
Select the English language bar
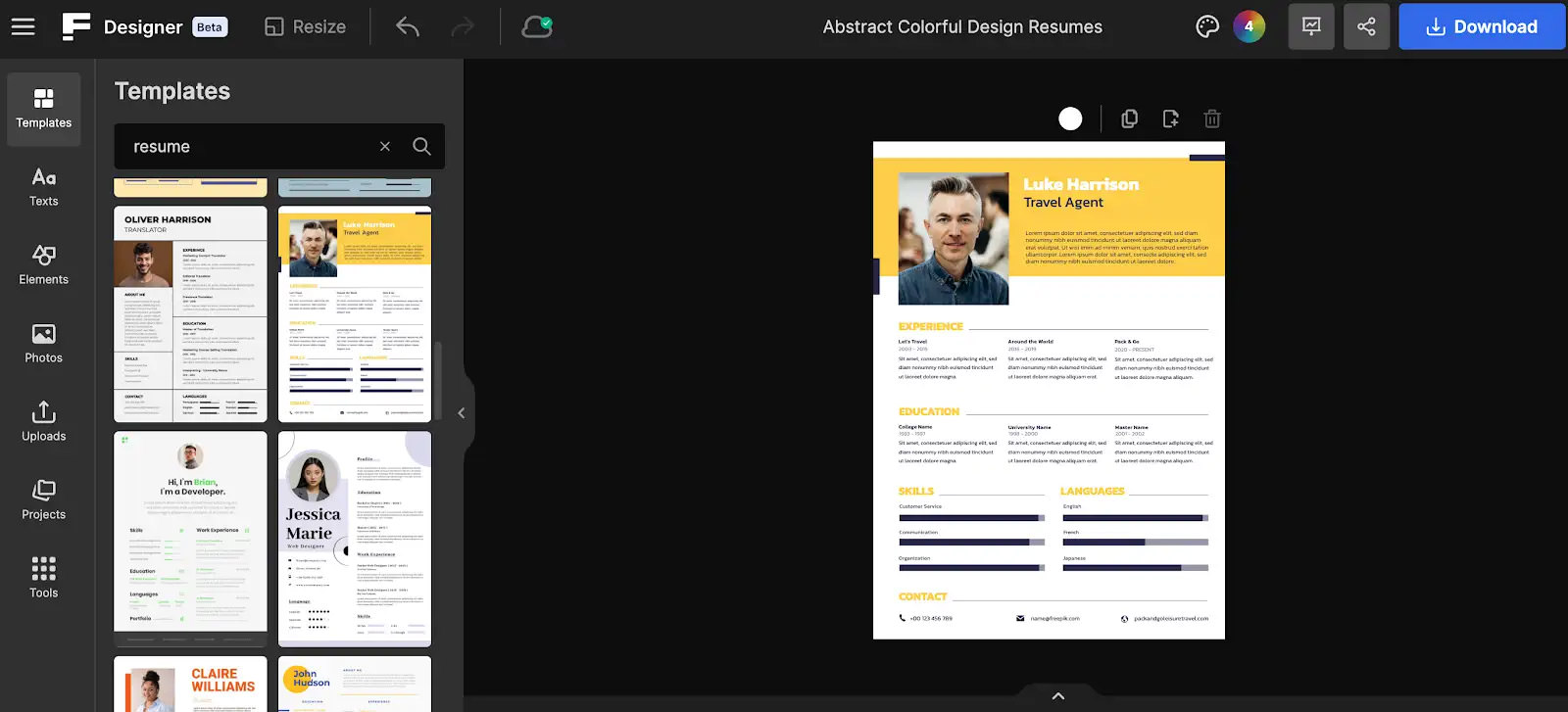point(1136,517)
